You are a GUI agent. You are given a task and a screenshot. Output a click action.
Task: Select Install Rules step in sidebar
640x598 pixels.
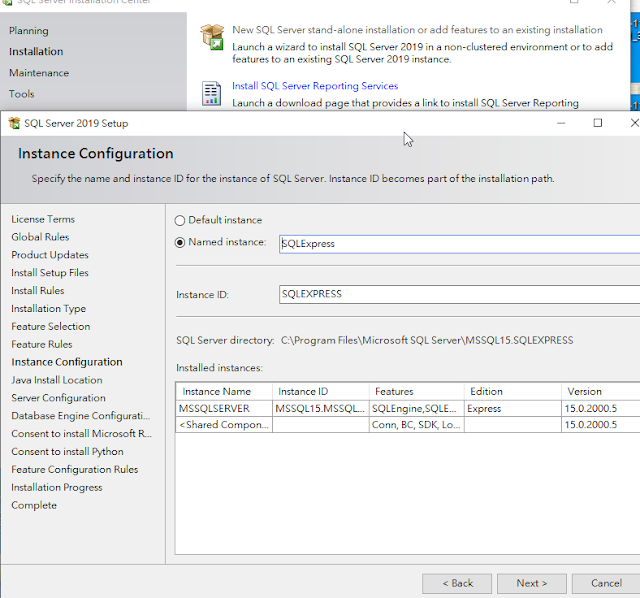pos(38,291)
